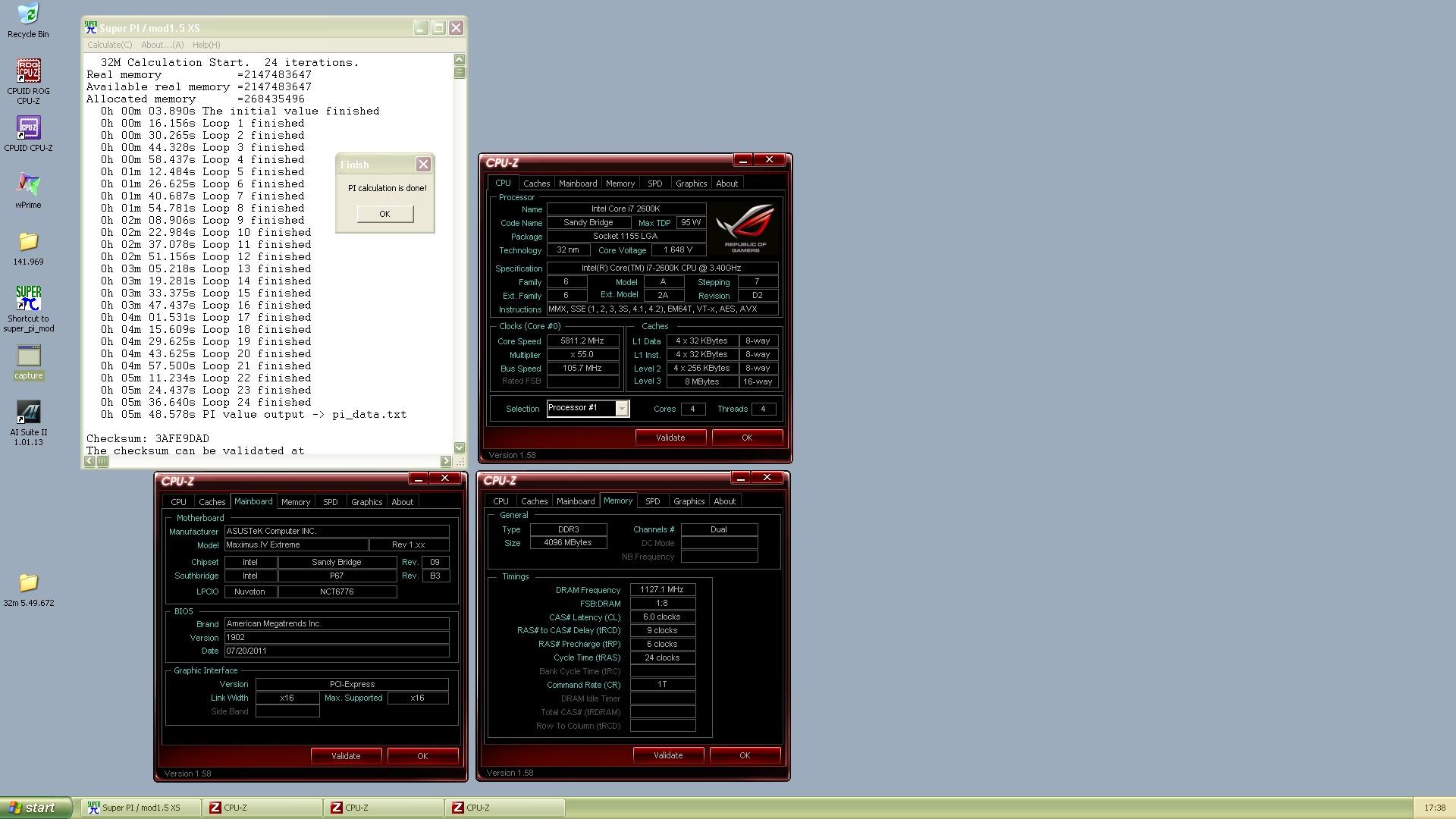Open Caches tab in CPU-Z CPU window
The height and width of the screenshot is (819, 1456).
(x=536, y=184)
